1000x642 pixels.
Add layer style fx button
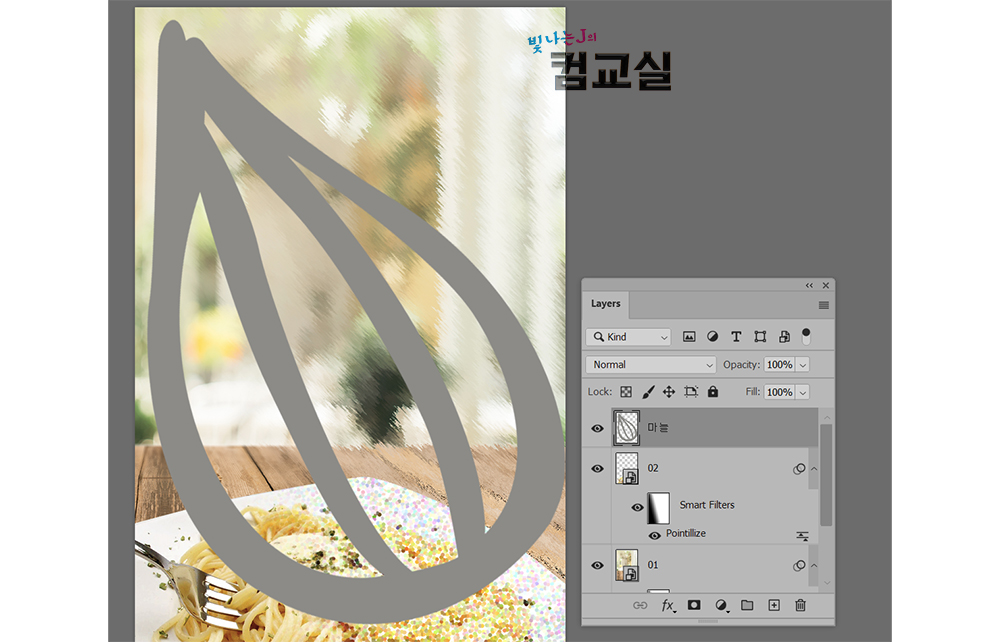click(x=668, y=605)
